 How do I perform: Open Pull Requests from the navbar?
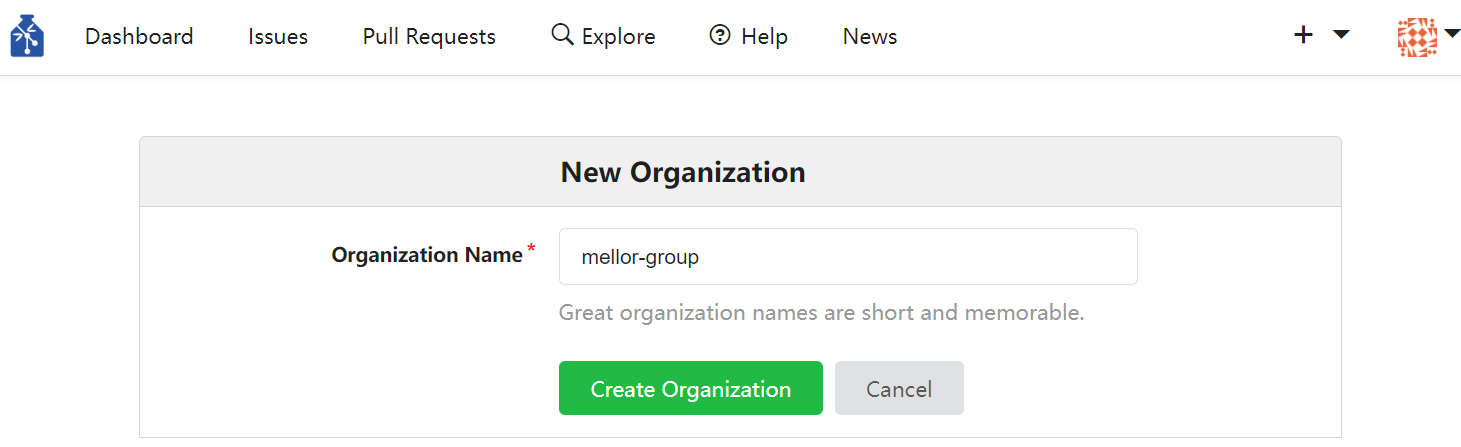429,36
